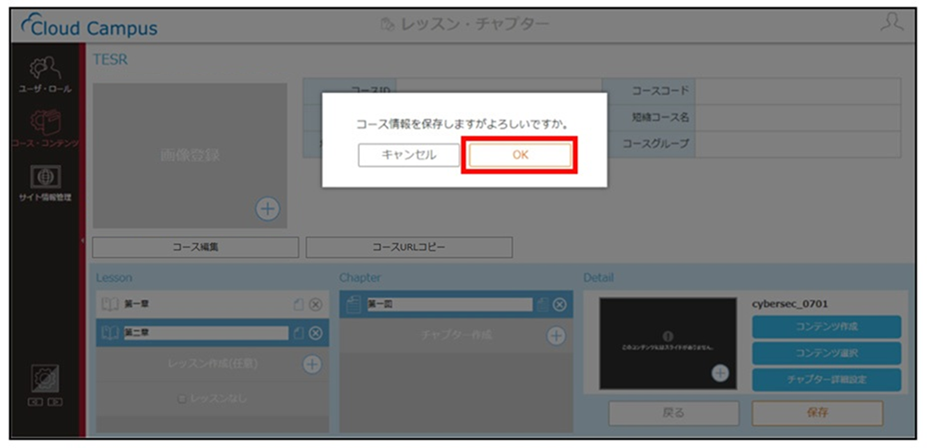Click the コンテンツ作成 button
Image resolution: width=927 pixels, height=448 pixels.
coord(826,326)
